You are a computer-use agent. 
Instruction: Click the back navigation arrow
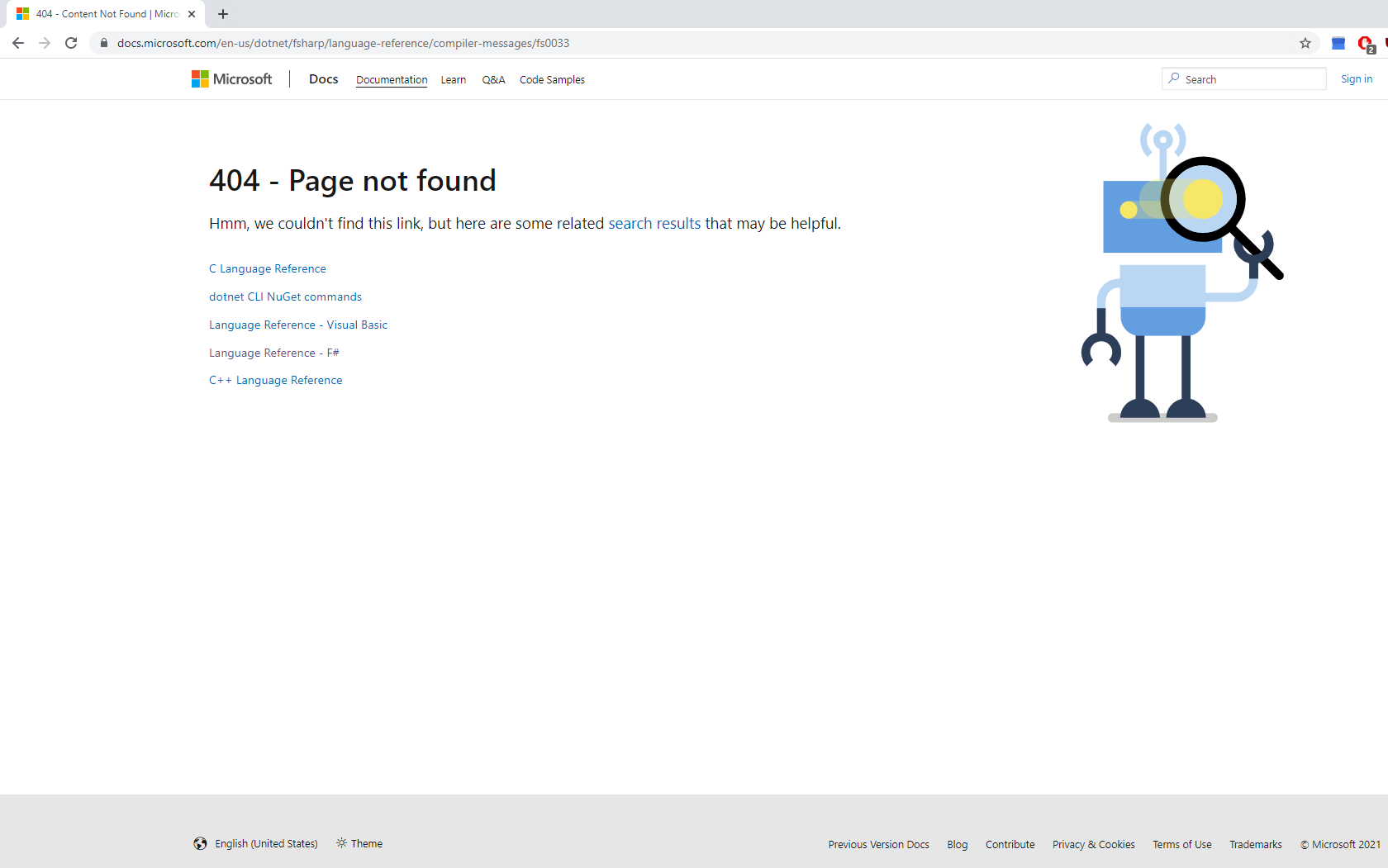[17, 43]
